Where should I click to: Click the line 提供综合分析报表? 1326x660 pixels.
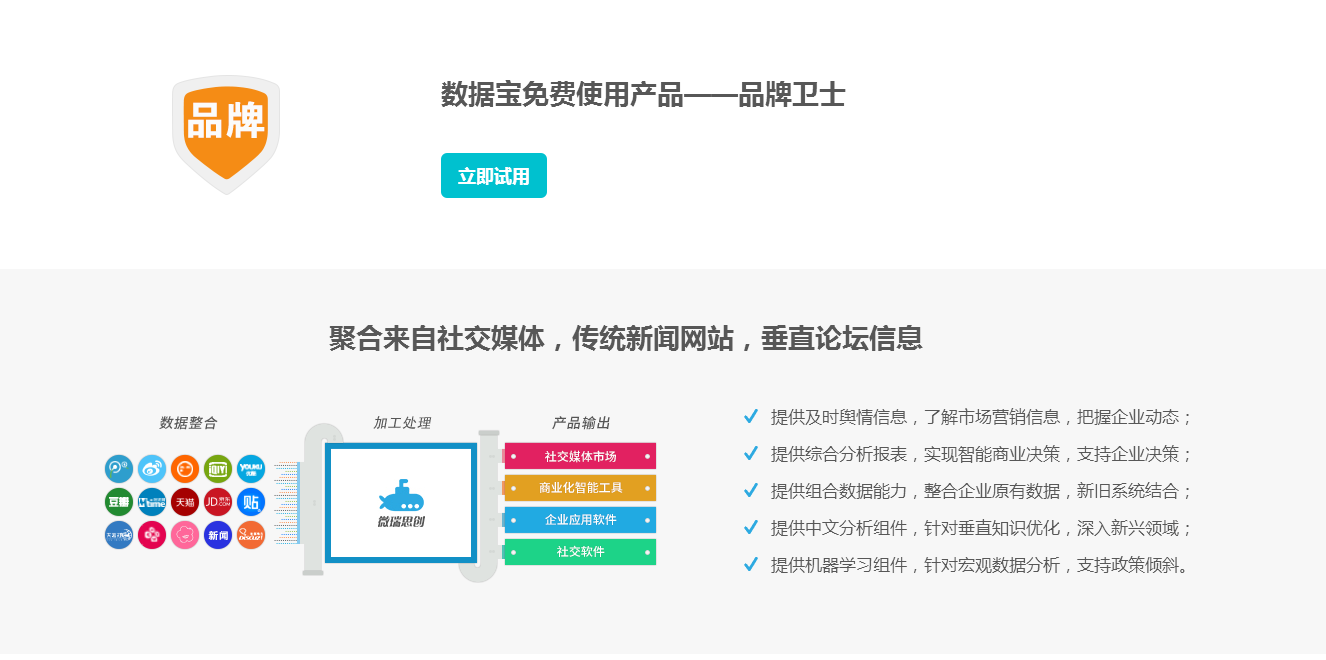click(982, 454)
